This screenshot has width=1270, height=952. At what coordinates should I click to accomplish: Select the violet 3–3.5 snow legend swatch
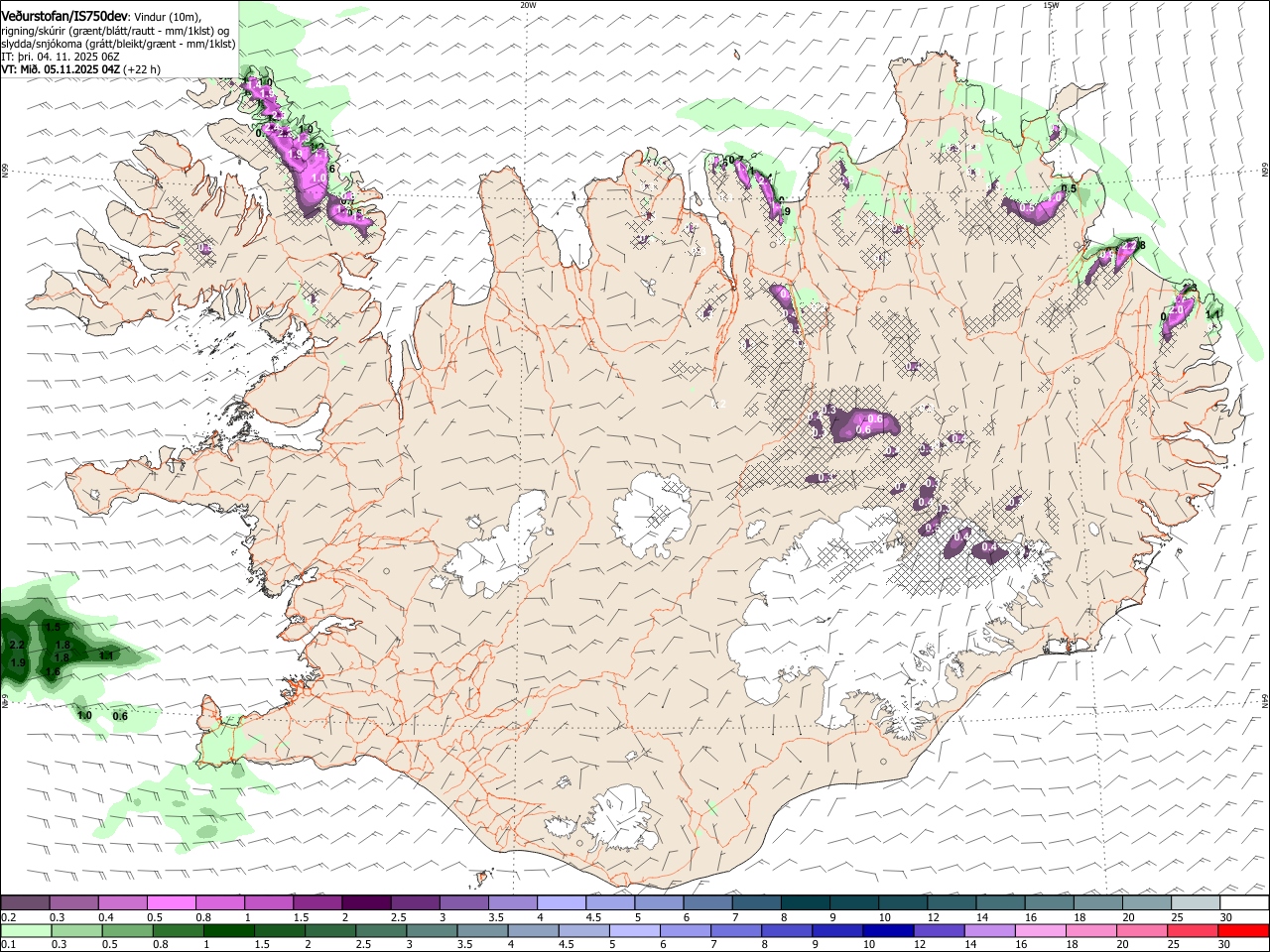click(463, 903)
